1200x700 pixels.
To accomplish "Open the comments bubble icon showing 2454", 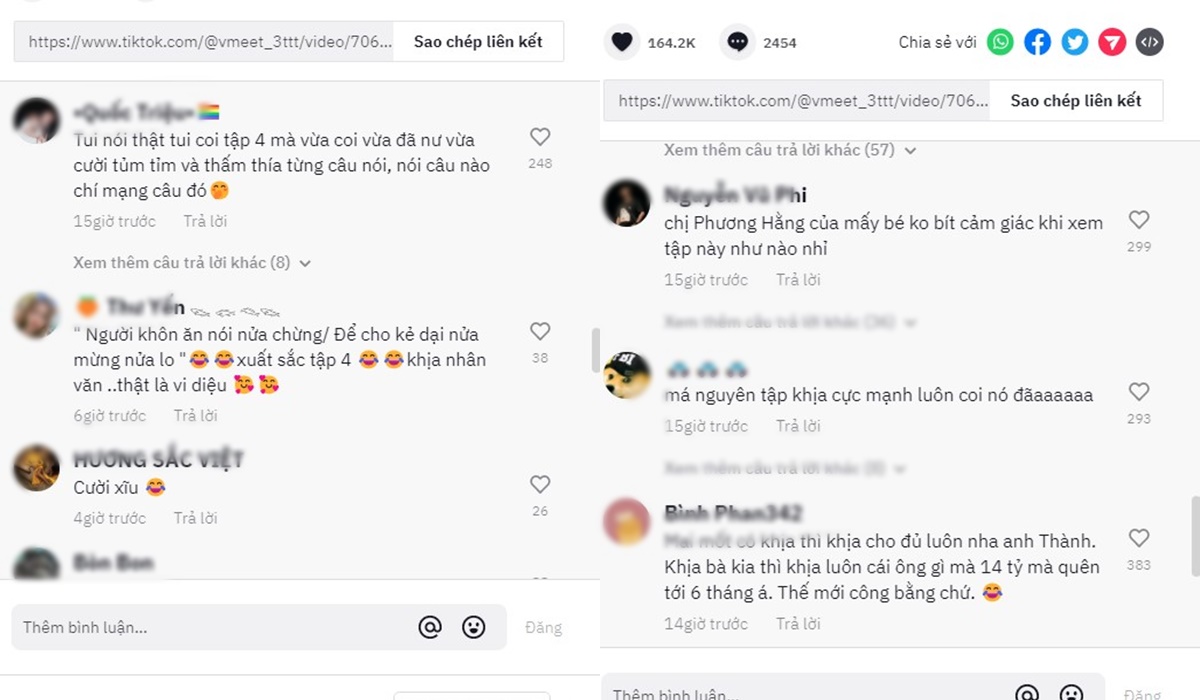I will (x=738, y=42).
